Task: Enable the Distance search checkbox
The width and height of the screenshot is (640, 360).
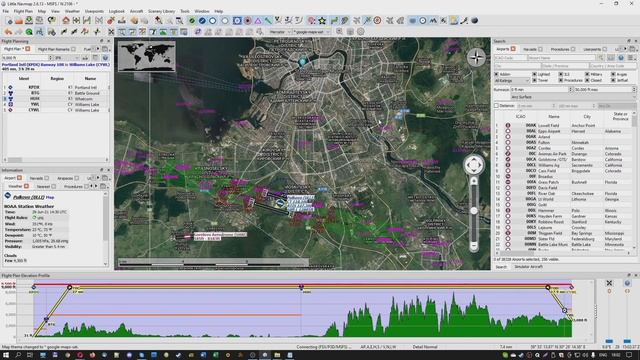Action: 496,106
